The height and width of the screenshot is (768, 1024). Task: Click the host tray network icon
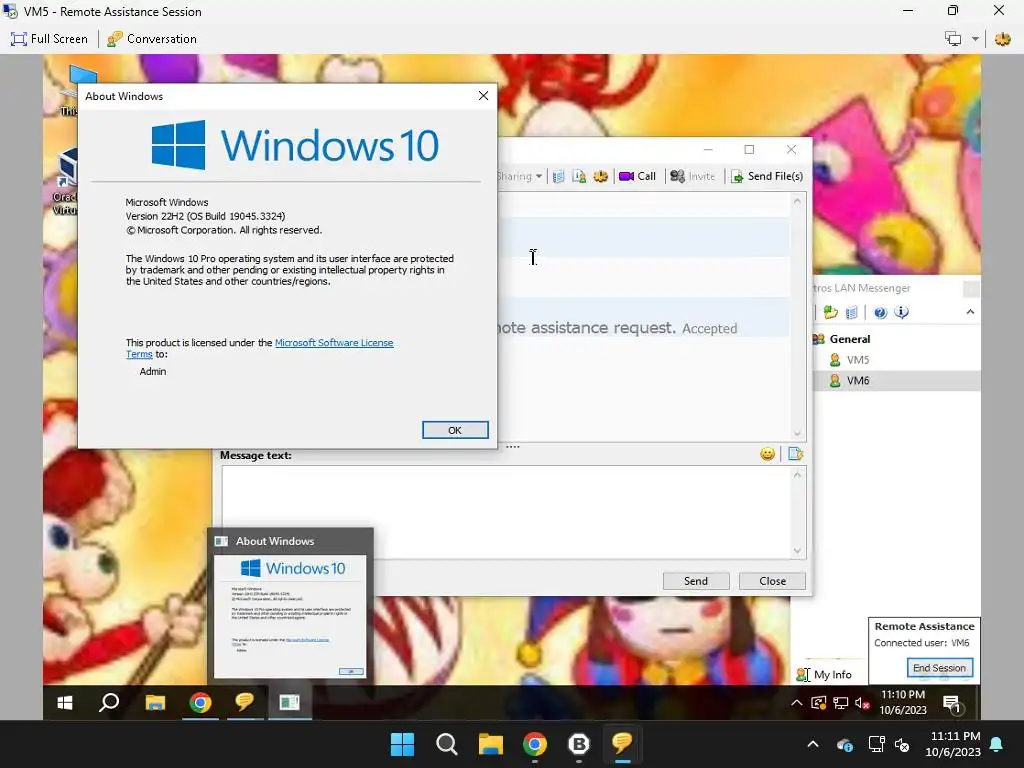(x=876, y=744)
